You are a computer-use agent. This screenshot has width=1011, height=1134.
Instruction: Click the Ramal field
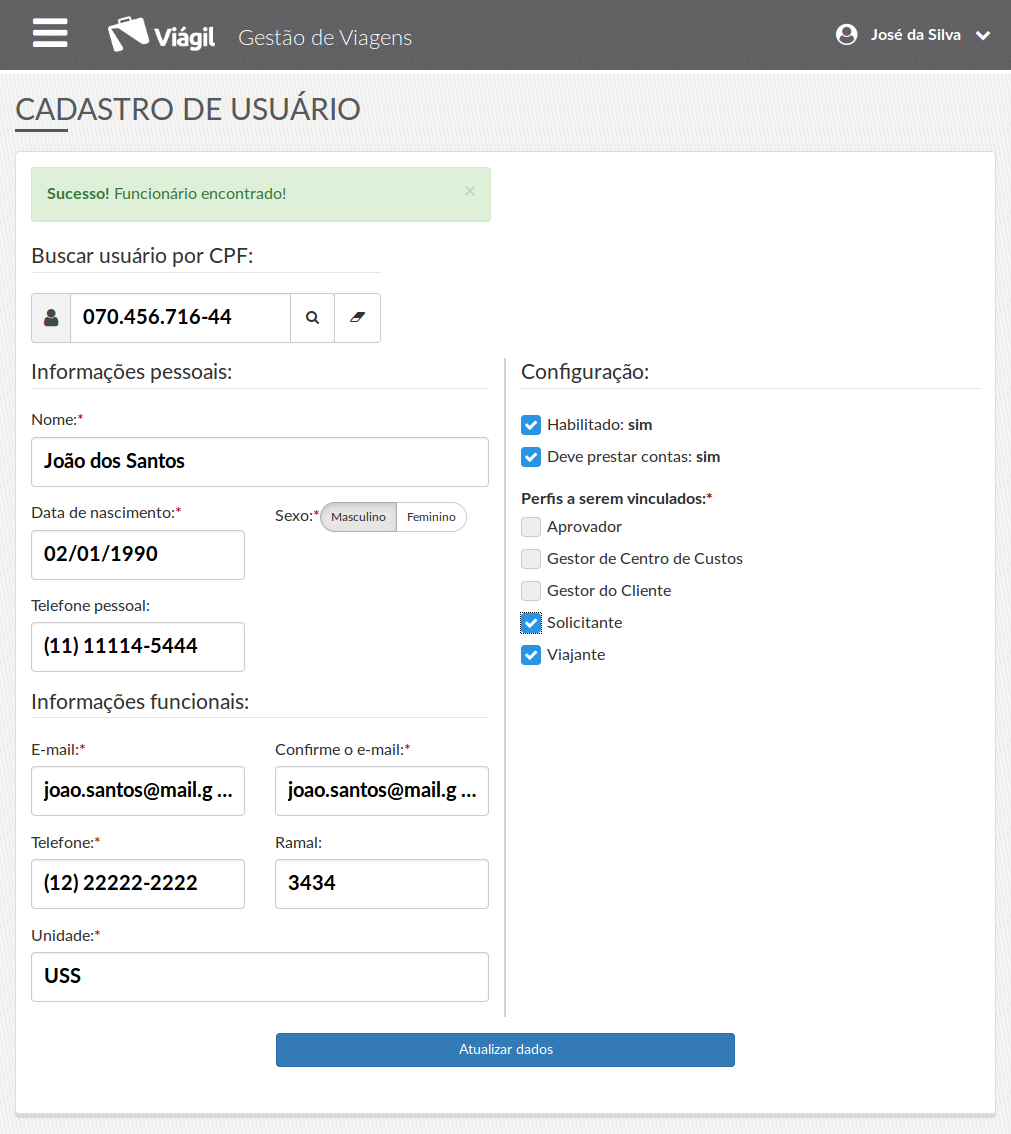pyautogui.click(x=382, y=884)
